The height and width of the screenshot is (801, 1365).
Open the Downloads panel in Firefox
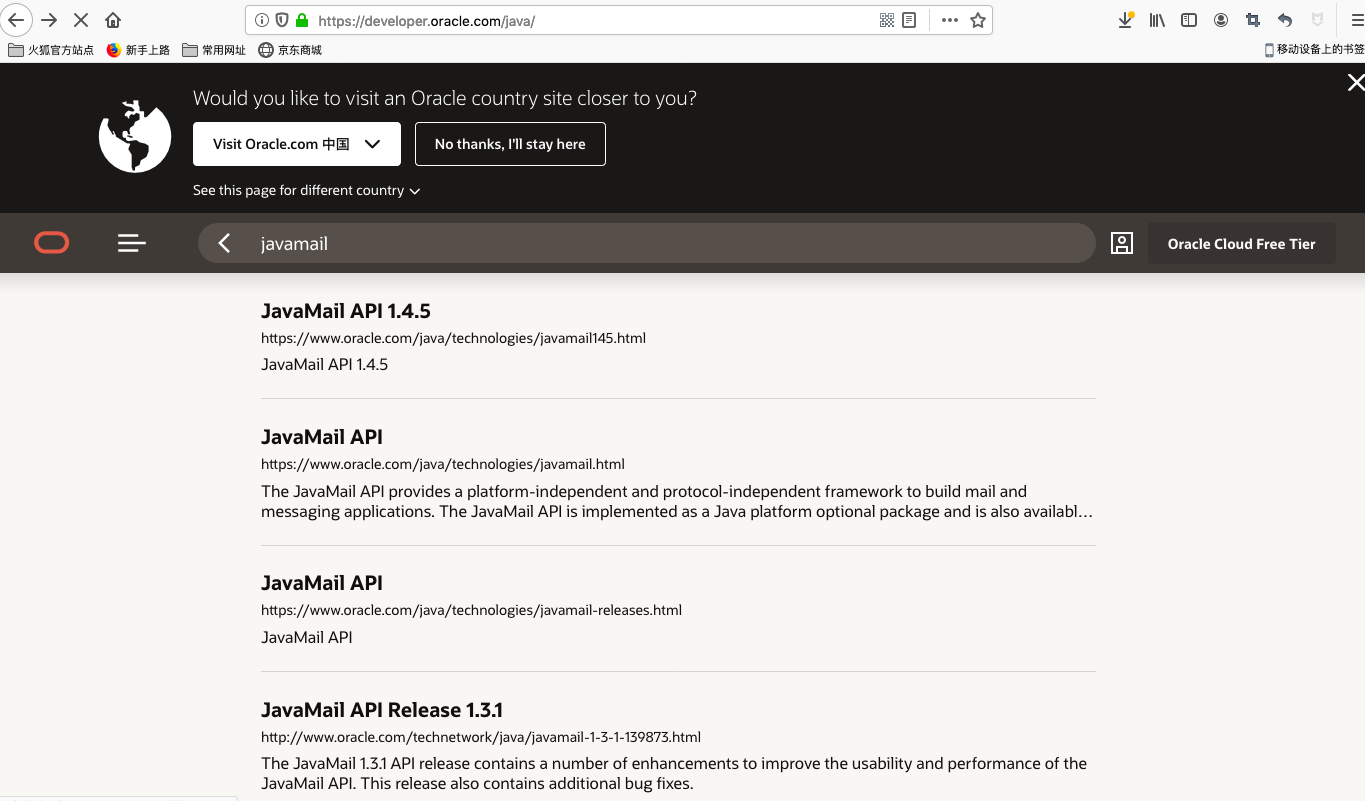[x=1126, y=20]
